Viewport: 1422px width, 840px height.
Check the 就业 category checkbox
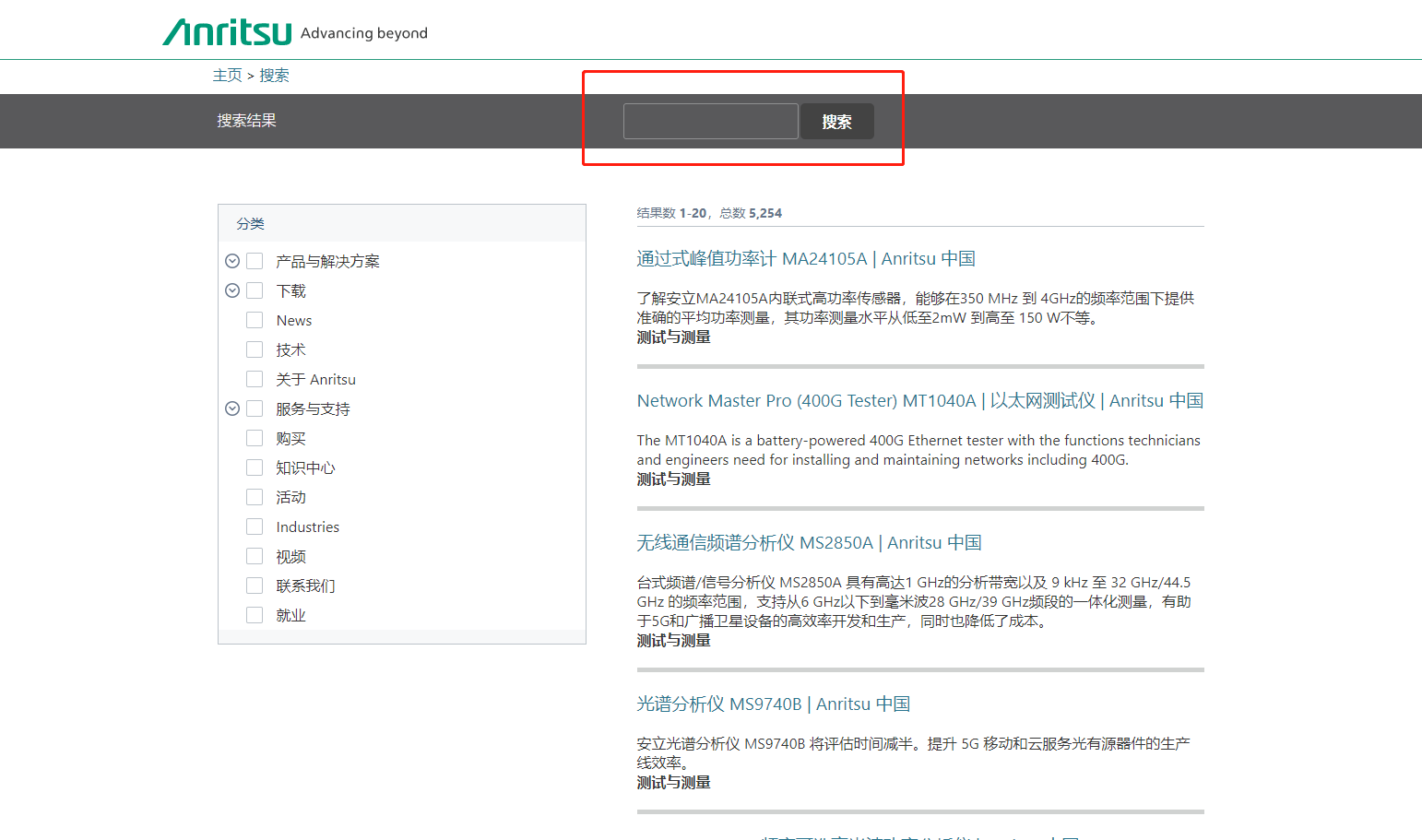coord(255,615)
